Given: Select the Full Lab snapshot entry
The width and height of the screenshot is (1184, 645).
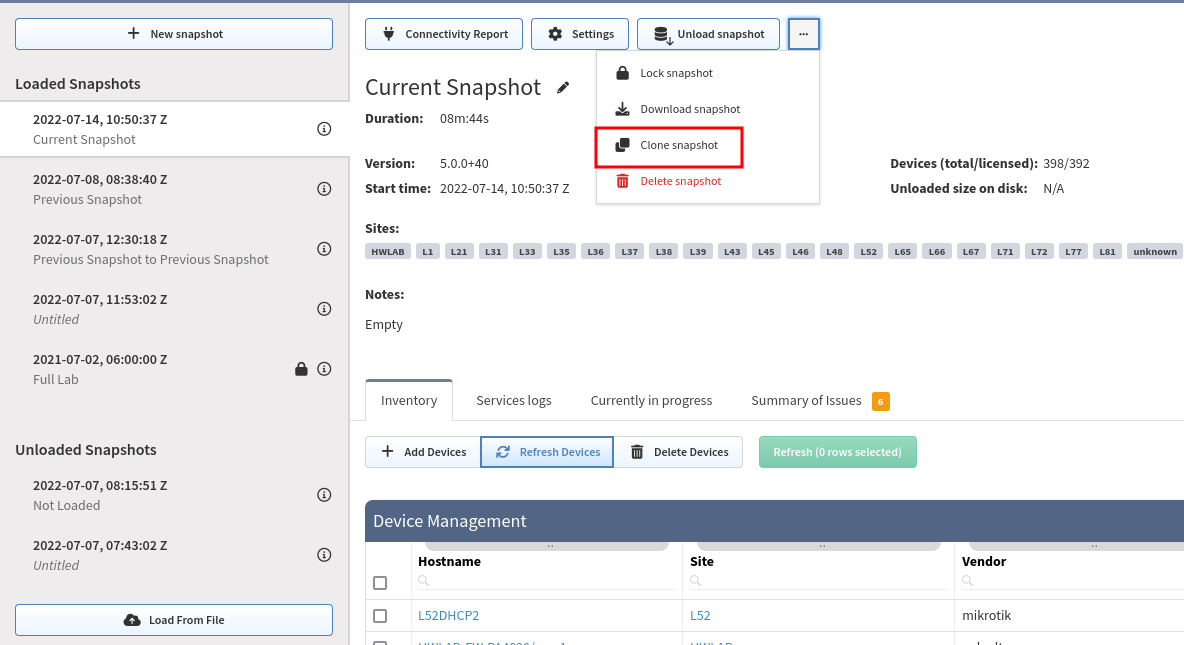Looking at the screenshot, I should click(174, 369).
